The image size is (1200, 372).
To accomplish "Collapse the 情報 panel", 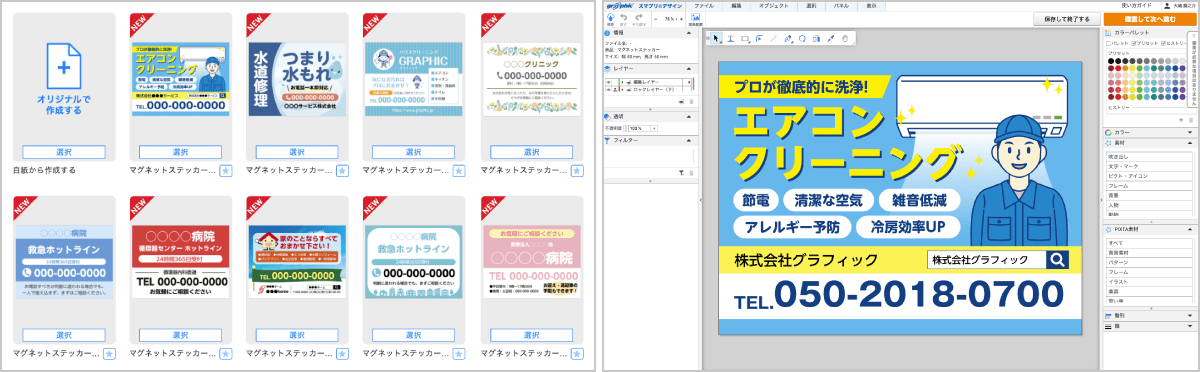I will tap(688, 33).
